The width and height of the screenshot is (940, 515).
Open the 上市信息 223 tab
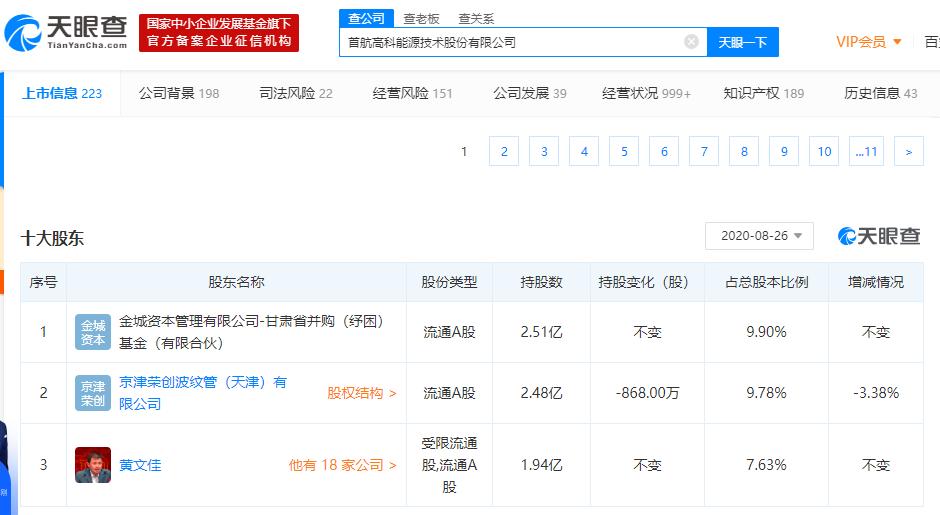coord(62,94)
